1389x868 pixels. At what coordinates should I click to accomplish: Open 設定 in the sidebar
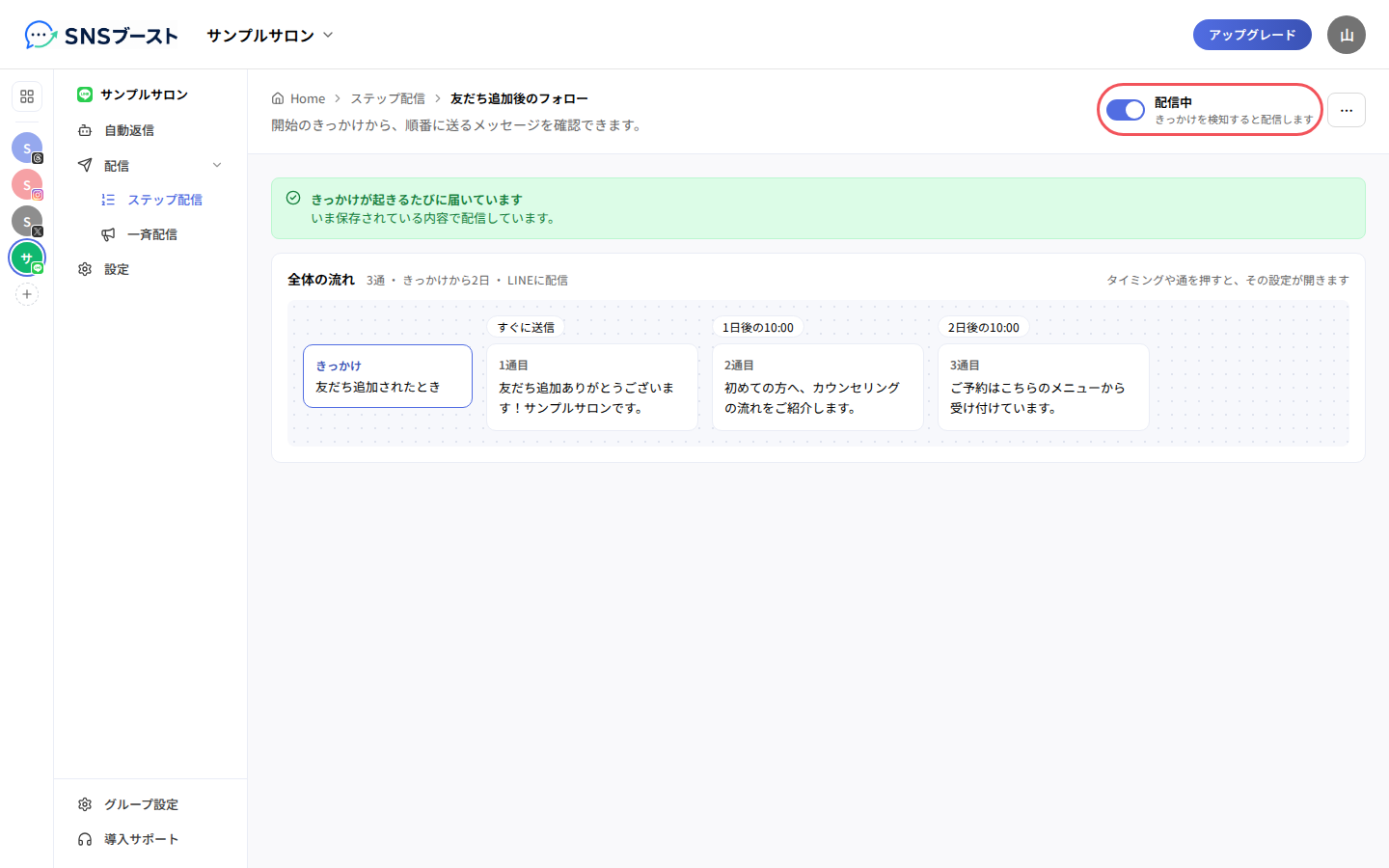pos(150,269)
